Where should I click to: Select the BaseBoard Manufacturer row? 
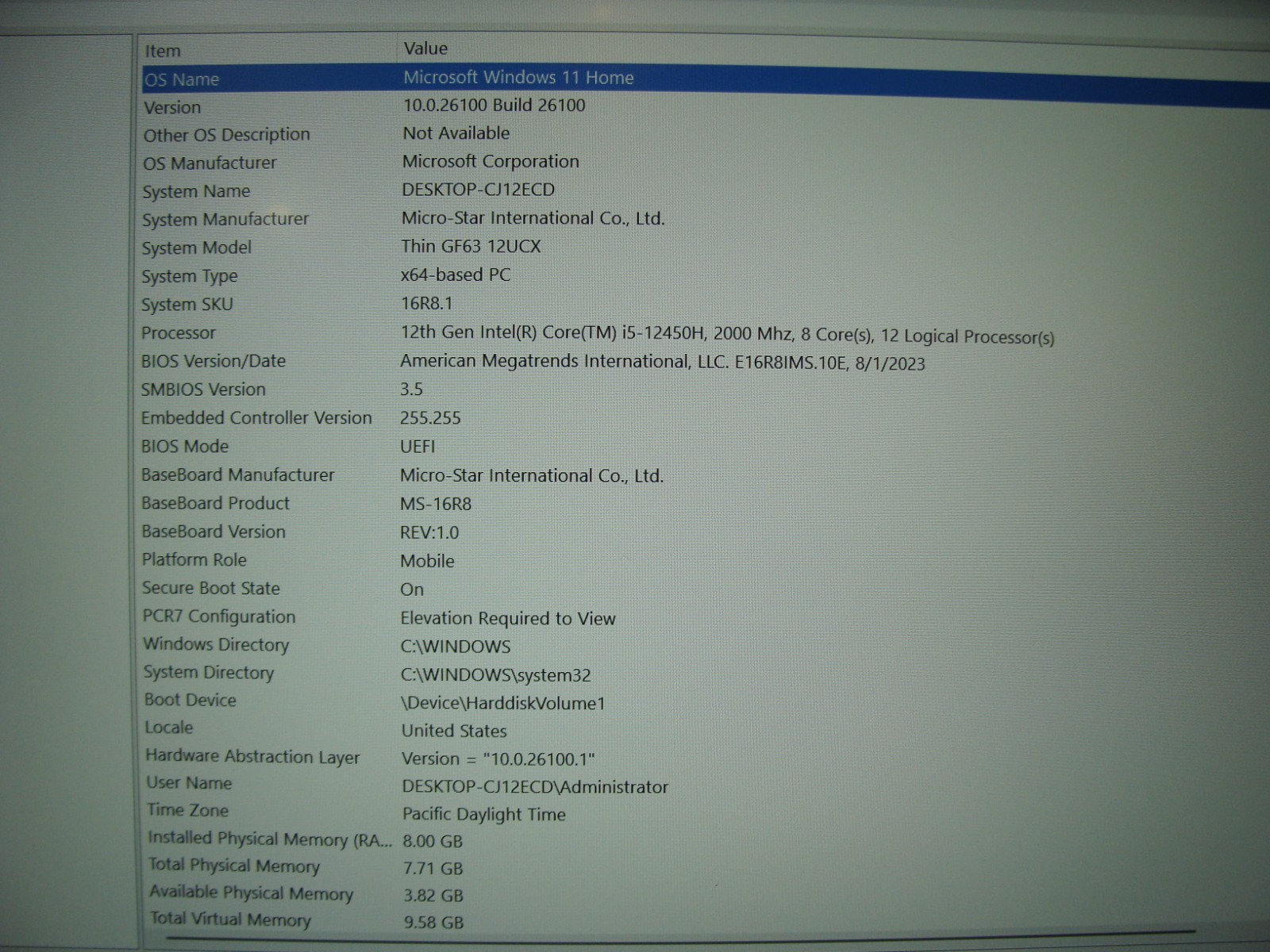[x=238, y=475]
